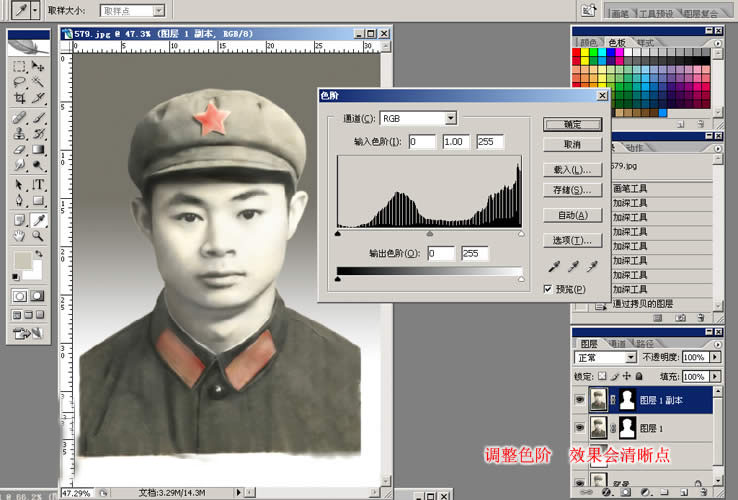Open the layer blend mode 正常 dropdown

(631, 357)
